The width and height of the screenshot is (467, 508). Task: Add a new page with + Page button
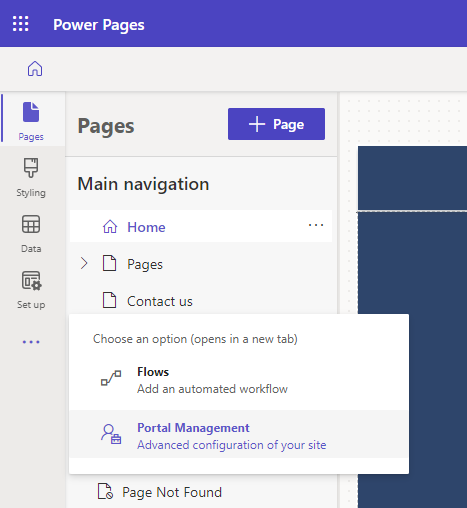pos(276,124)
